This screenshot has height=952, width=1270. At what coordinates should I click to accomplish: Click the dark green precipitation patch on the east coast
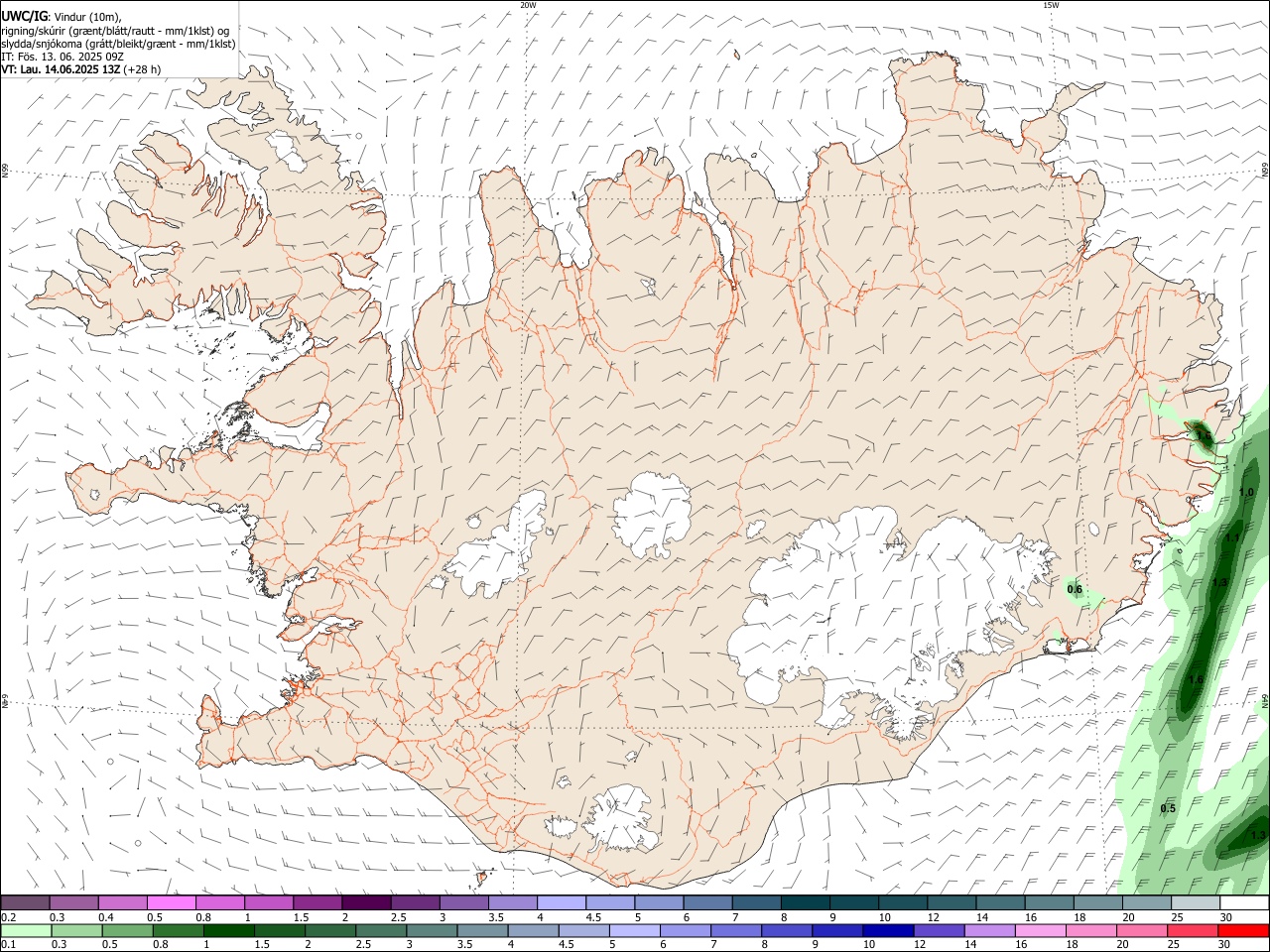1204,435
